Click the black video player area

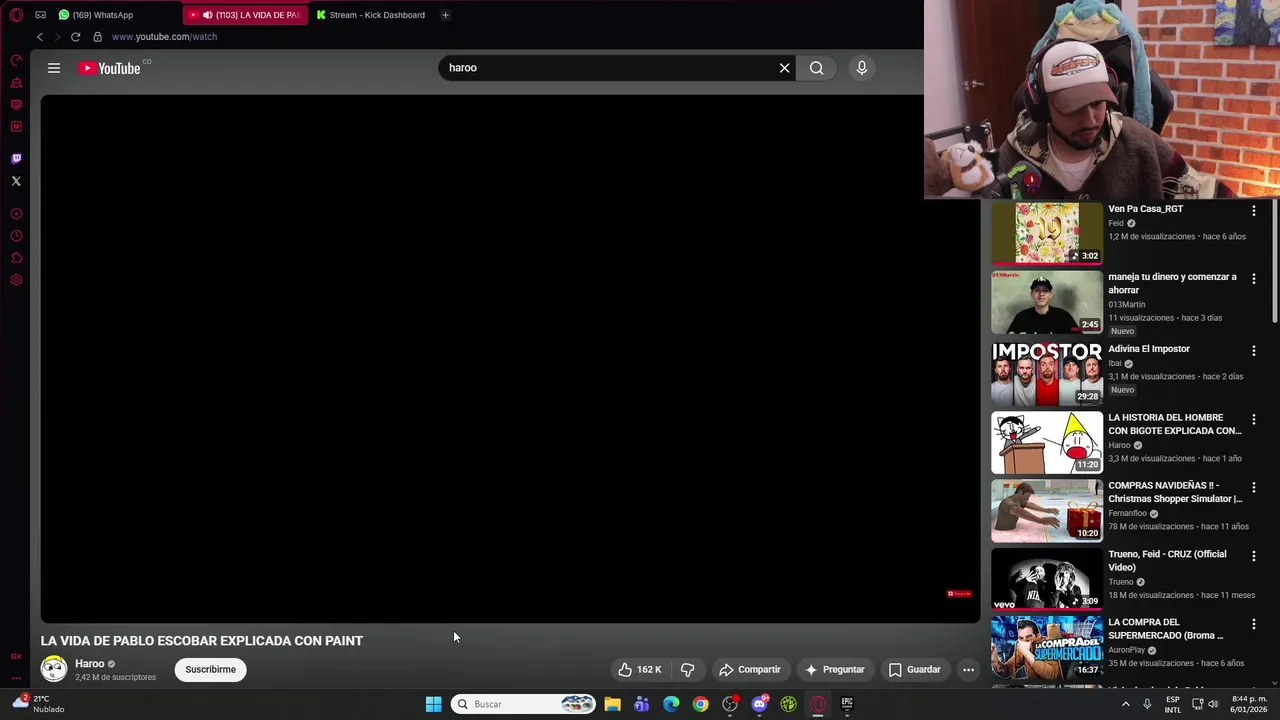(x=510, y=359)
